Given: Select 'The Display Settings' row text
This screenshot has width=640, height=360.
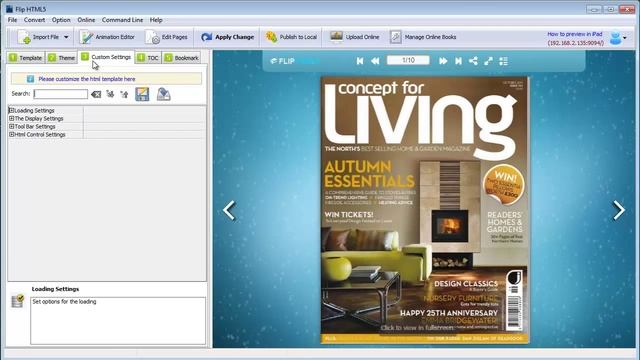Looking at the screenshot, I should click(39, 118).
